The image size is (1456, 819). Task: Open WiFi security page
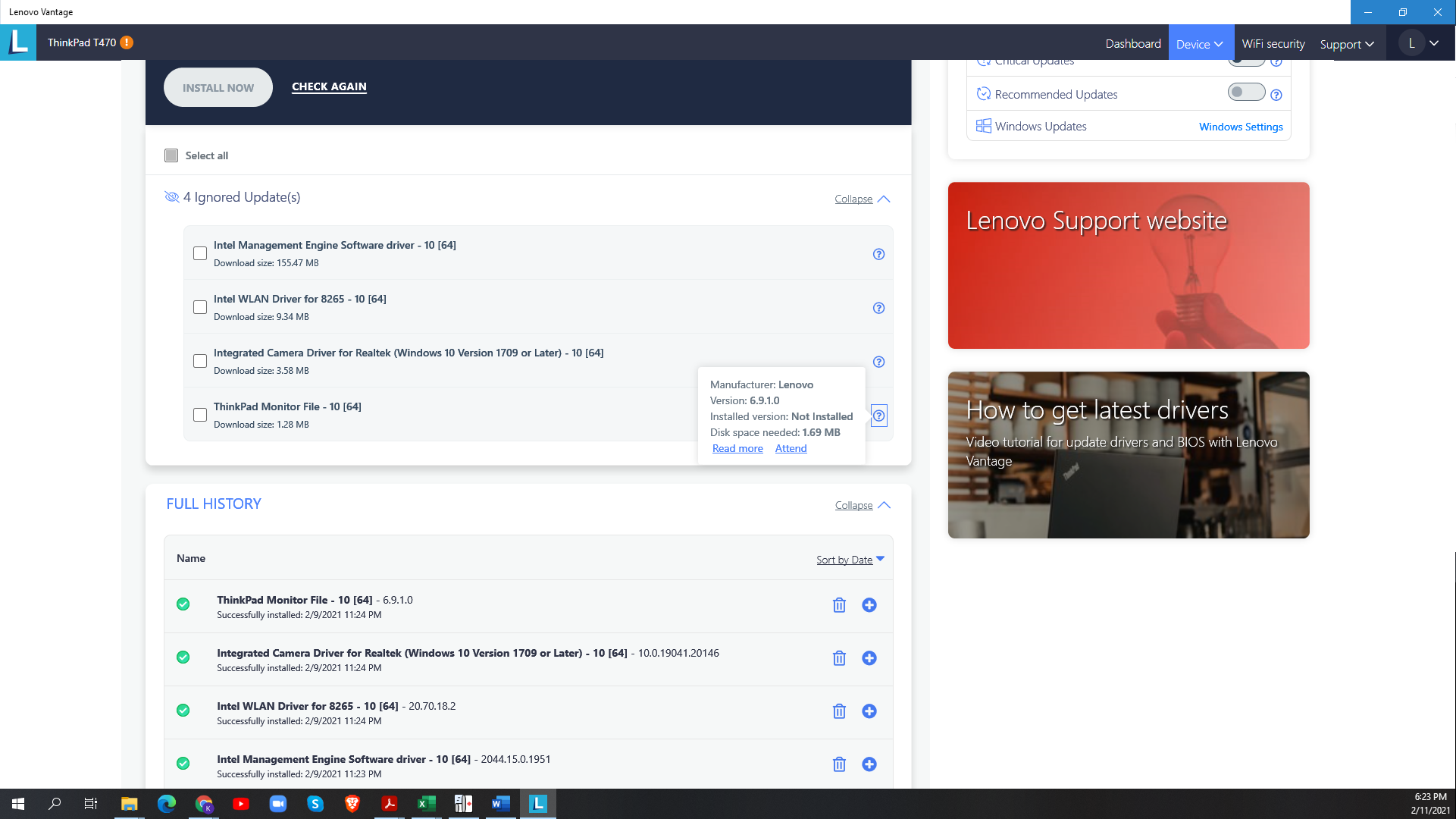click(x=1273, y=43)
